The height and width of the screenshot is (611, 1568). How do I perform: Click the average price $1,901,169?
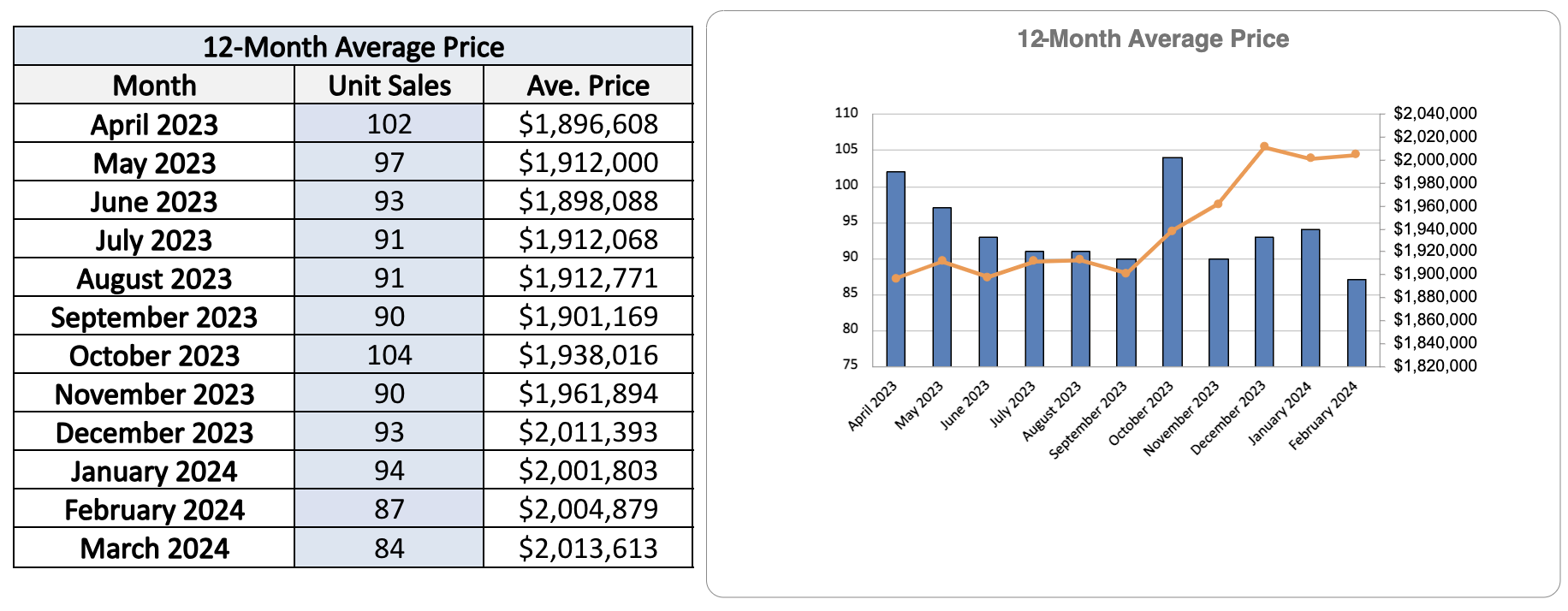point(588,317)
